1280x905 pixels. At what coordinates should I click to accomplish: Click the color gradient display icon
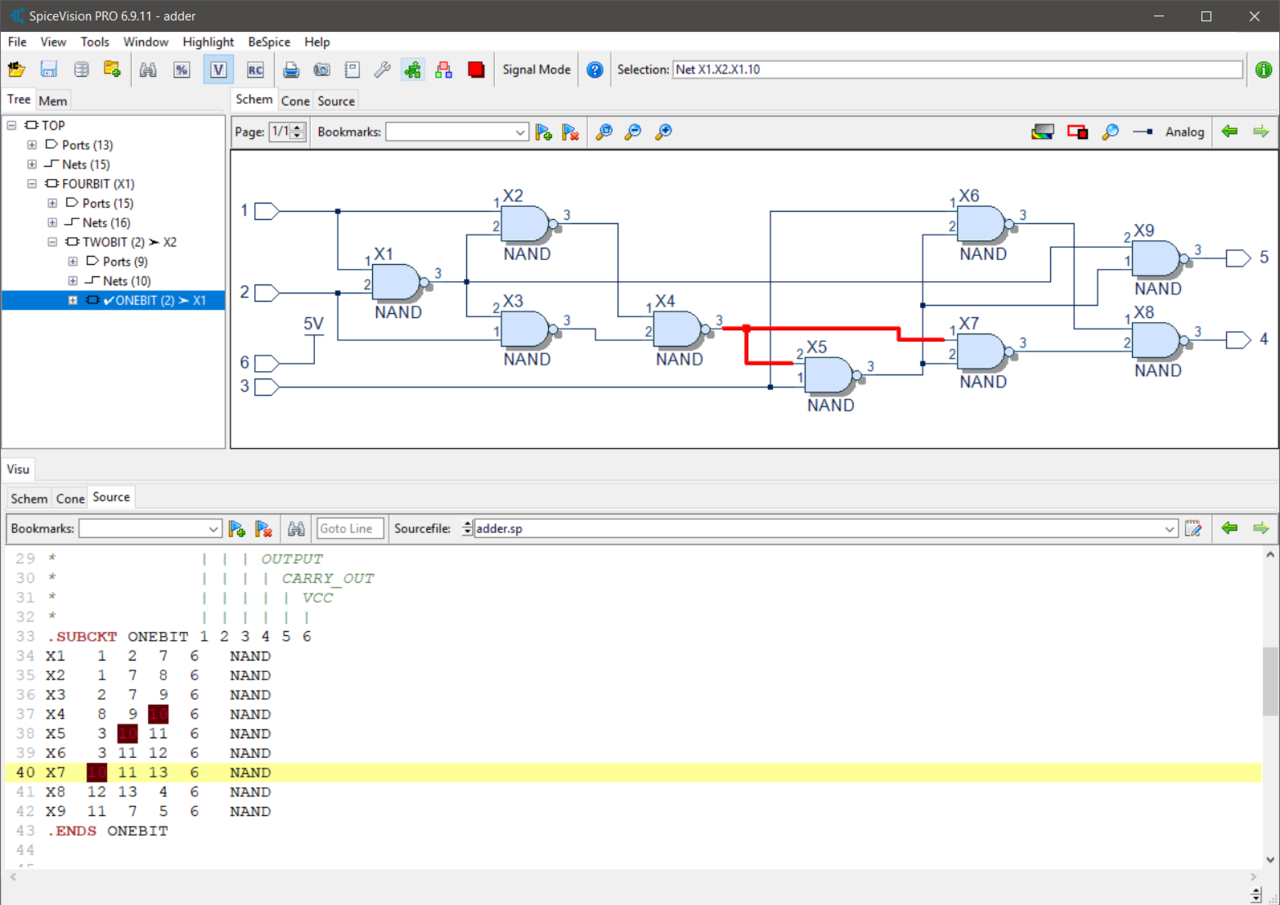point(1042,132)
